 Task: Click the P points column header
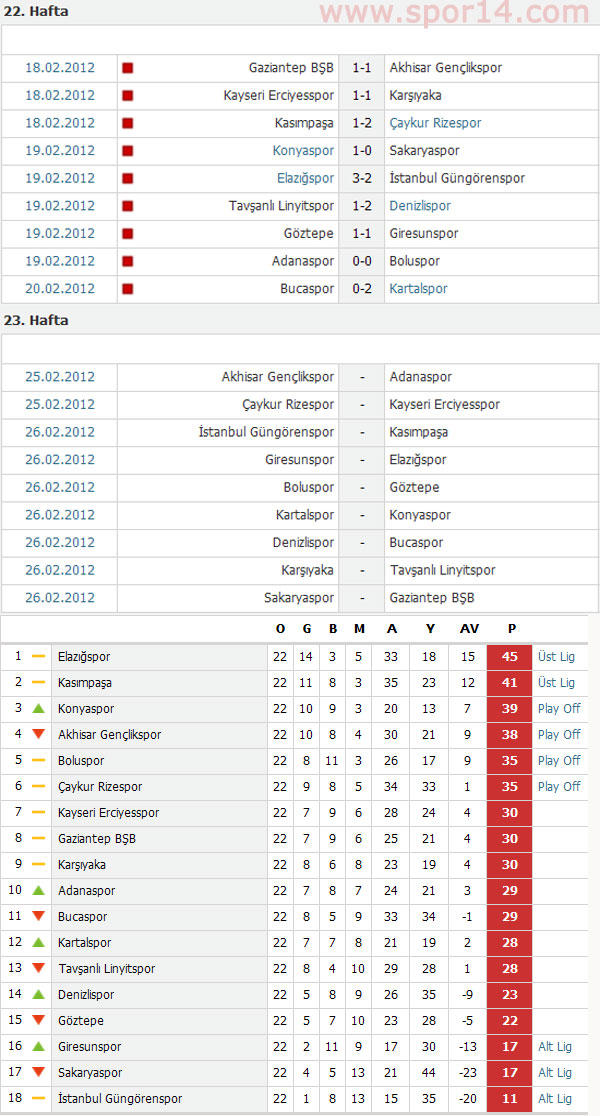click(x=512, y=628)
